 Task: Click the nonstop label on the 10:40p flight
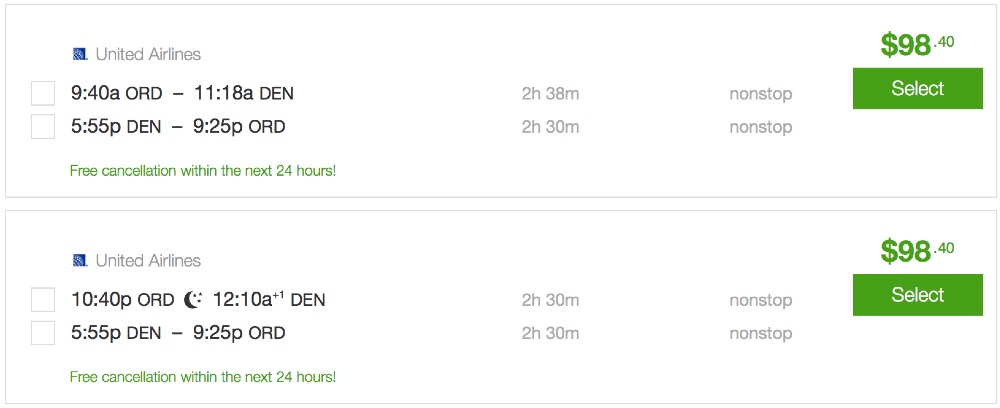tap(760, 300)
